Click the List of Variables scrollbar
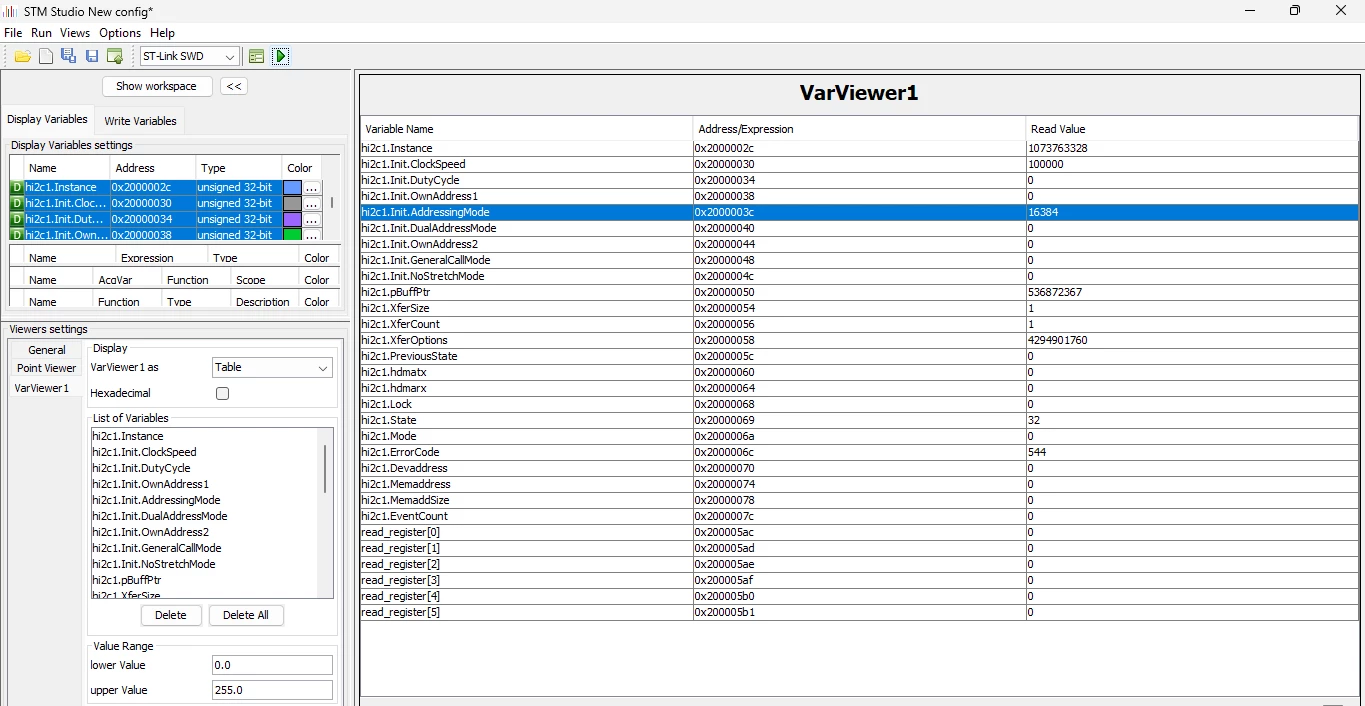Viewport: 1365px width, 706px height. (x=325, y=468)
